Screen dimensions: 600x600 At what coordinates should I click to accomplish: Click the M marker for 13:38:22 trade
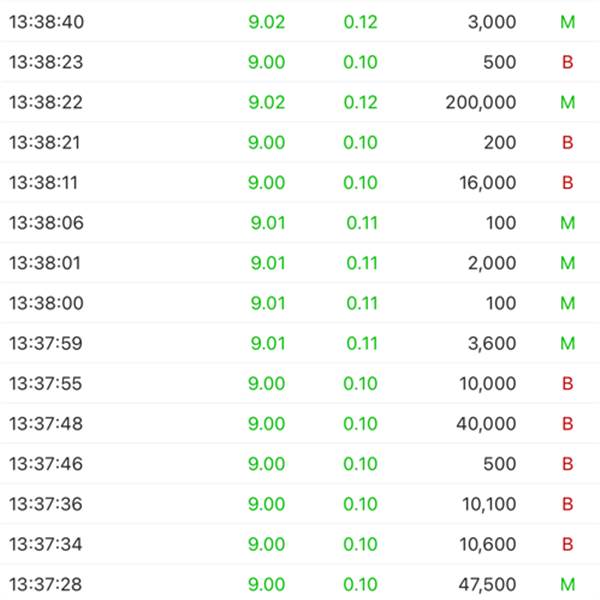(x=568, y=102)
